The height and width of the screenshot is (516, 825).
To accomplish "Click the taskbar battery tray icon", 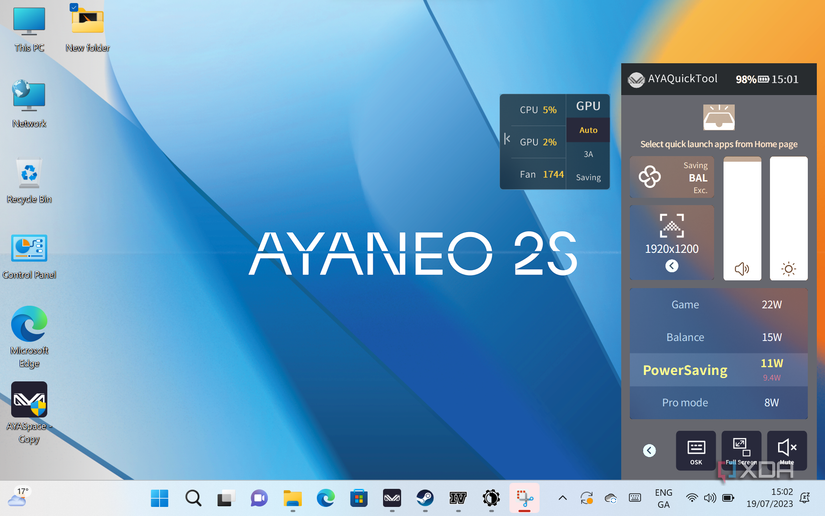I will click(728, 498).
